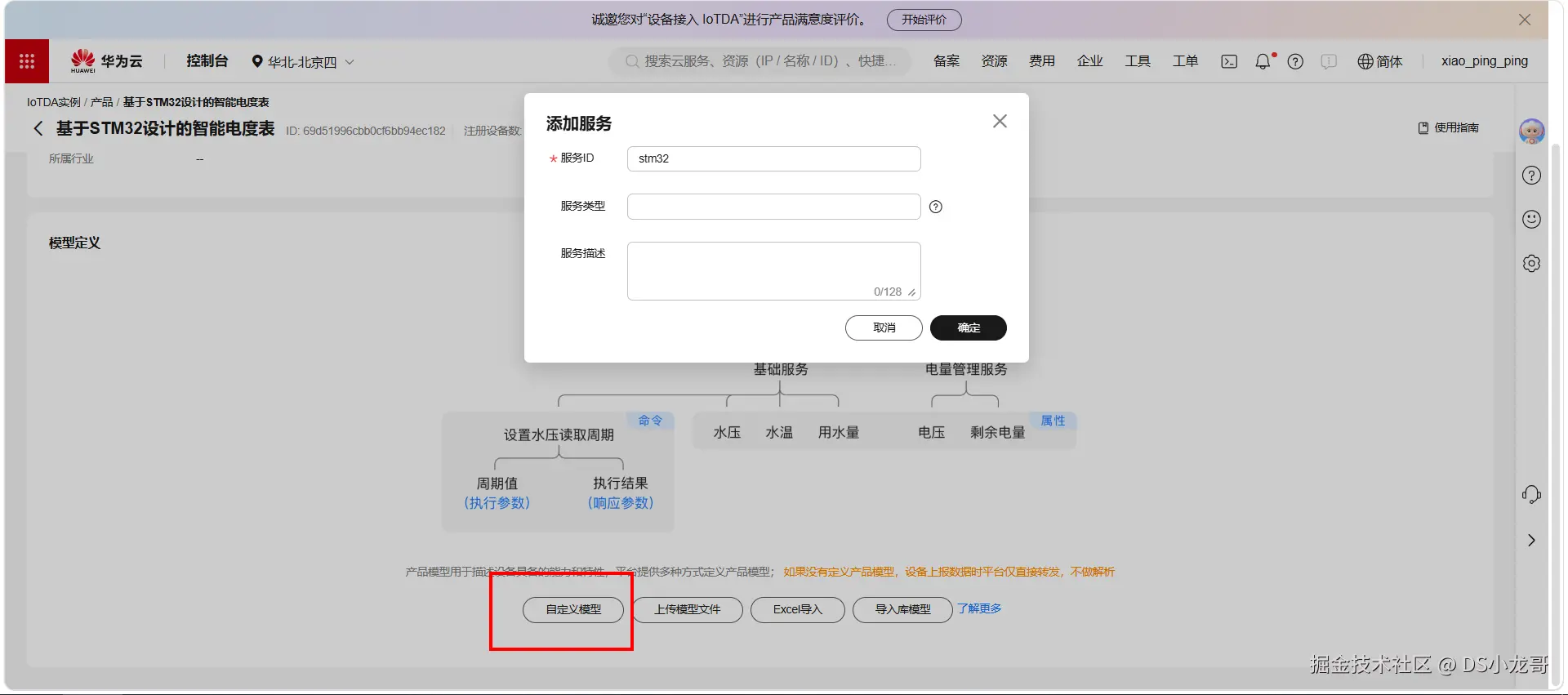1568x695 pixels.
Task: Open the xiao_ping_ping account menu
Action: [x=1484, y=61]
